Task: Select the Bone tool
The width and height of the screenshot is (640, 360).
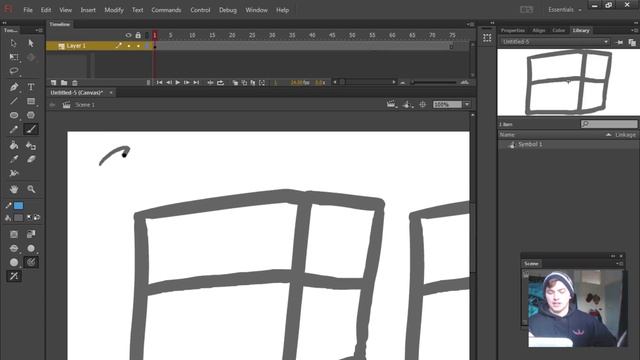Action: [13, 173]
